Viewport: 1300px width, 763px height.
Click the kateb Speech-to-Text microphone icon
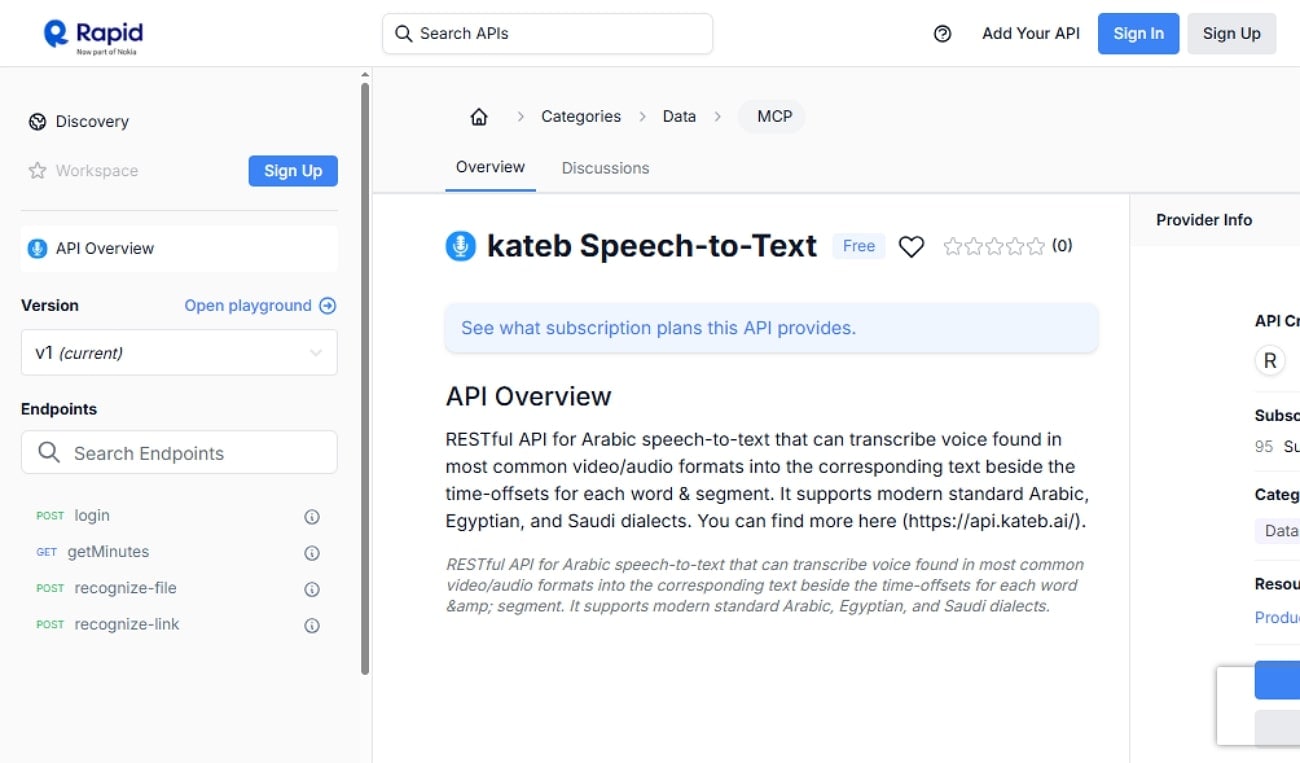click(460, 245)
